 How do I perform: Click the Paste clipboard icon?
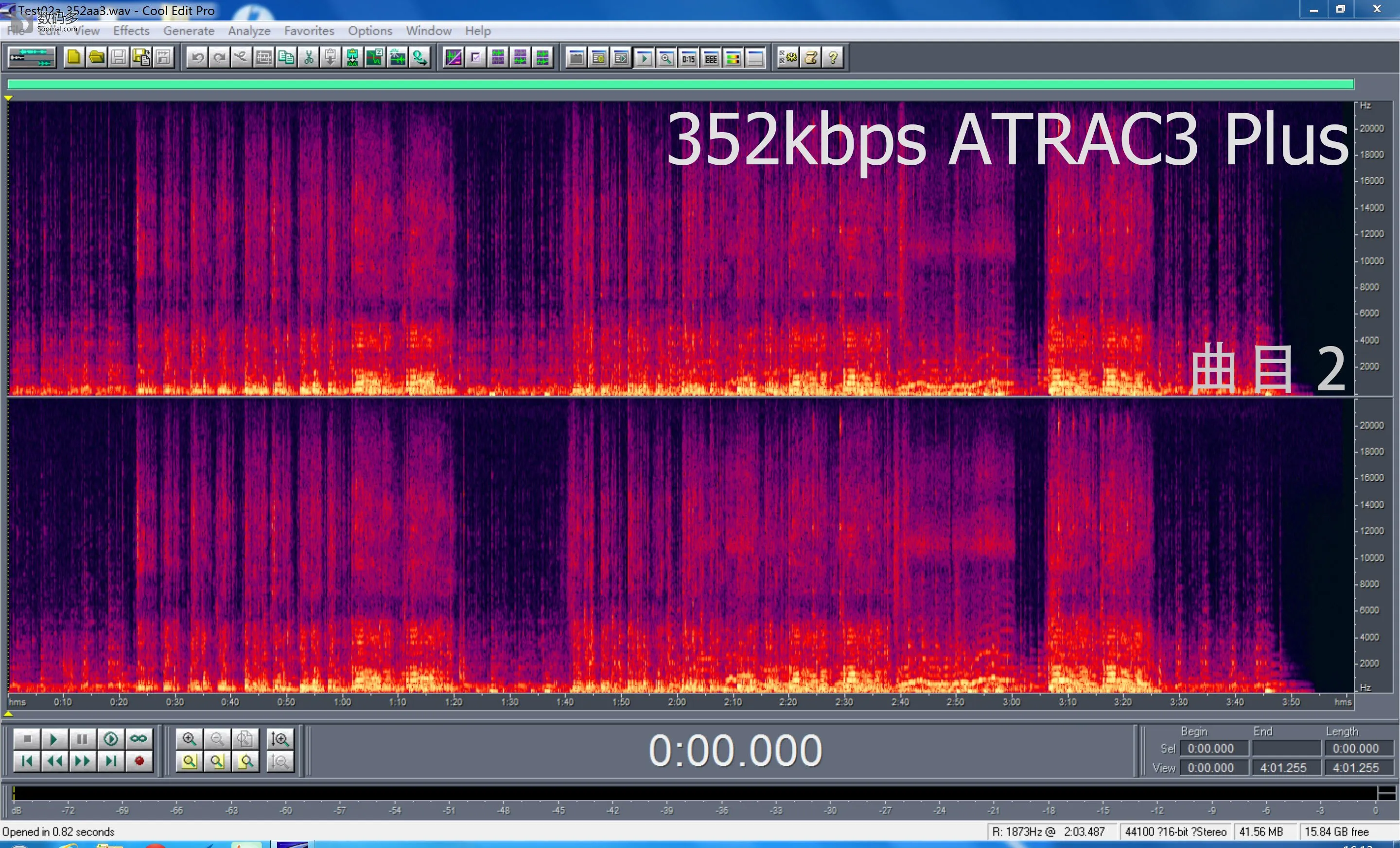click(331, 57)
